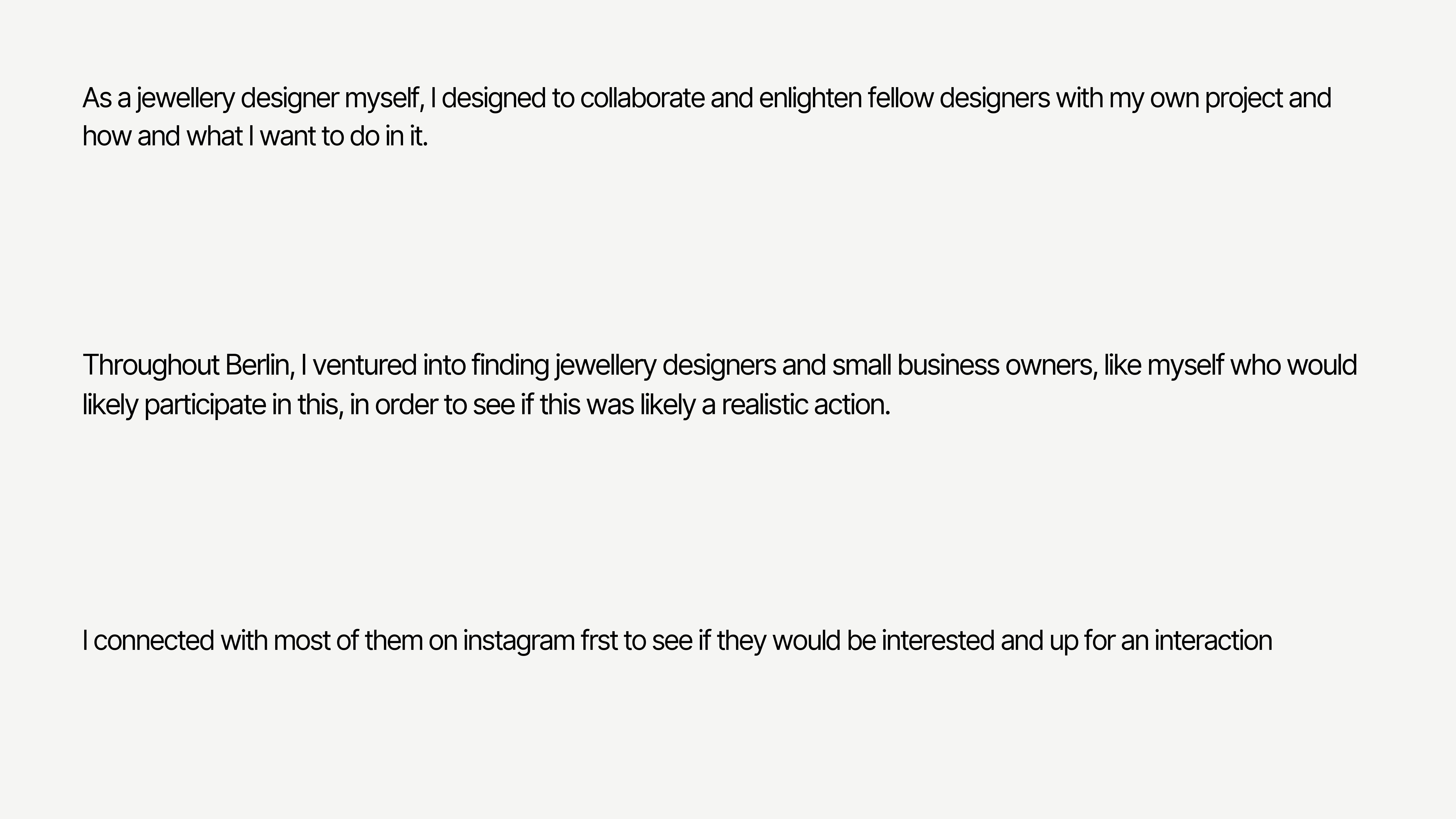Click the word "interested" in the bottom line
Viewport: 1456px width, 819px height.
(x=938, y=641)
